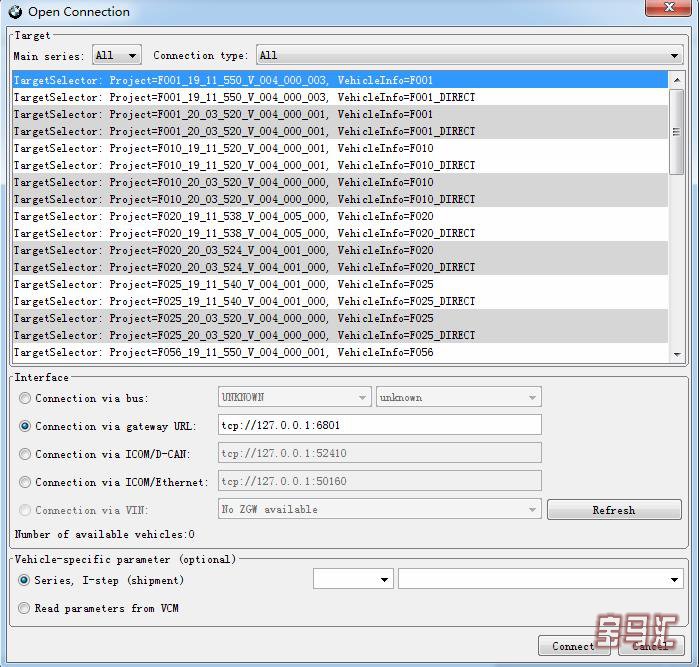Open the Main series dropdown

(x=117, y=55)
